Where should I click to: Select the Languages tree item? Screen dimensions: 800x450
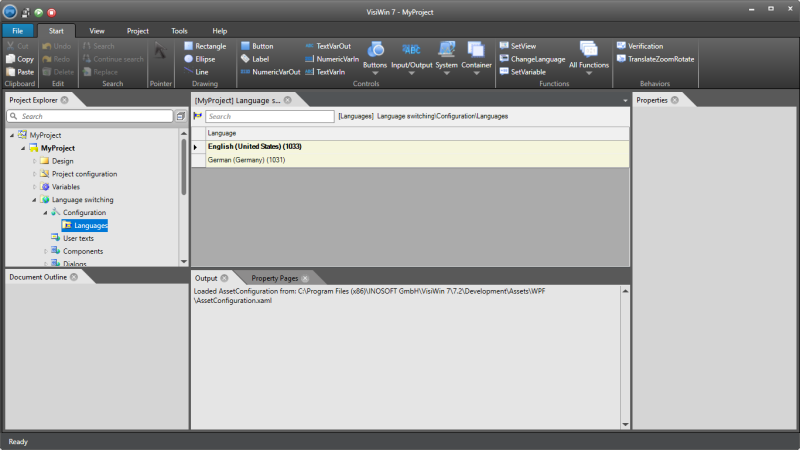[85, 226]
